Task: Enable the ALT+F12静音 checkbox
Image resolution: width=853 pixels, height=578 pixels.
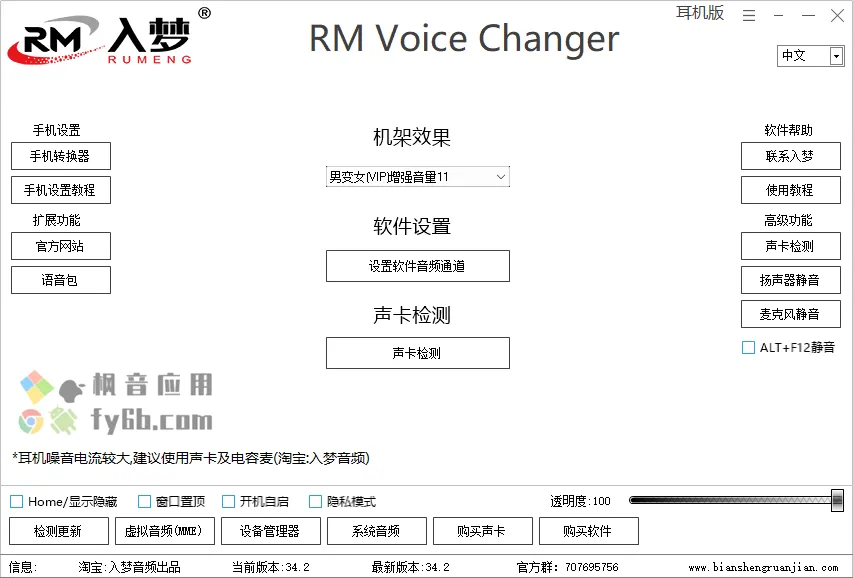Action: [749, 347]
